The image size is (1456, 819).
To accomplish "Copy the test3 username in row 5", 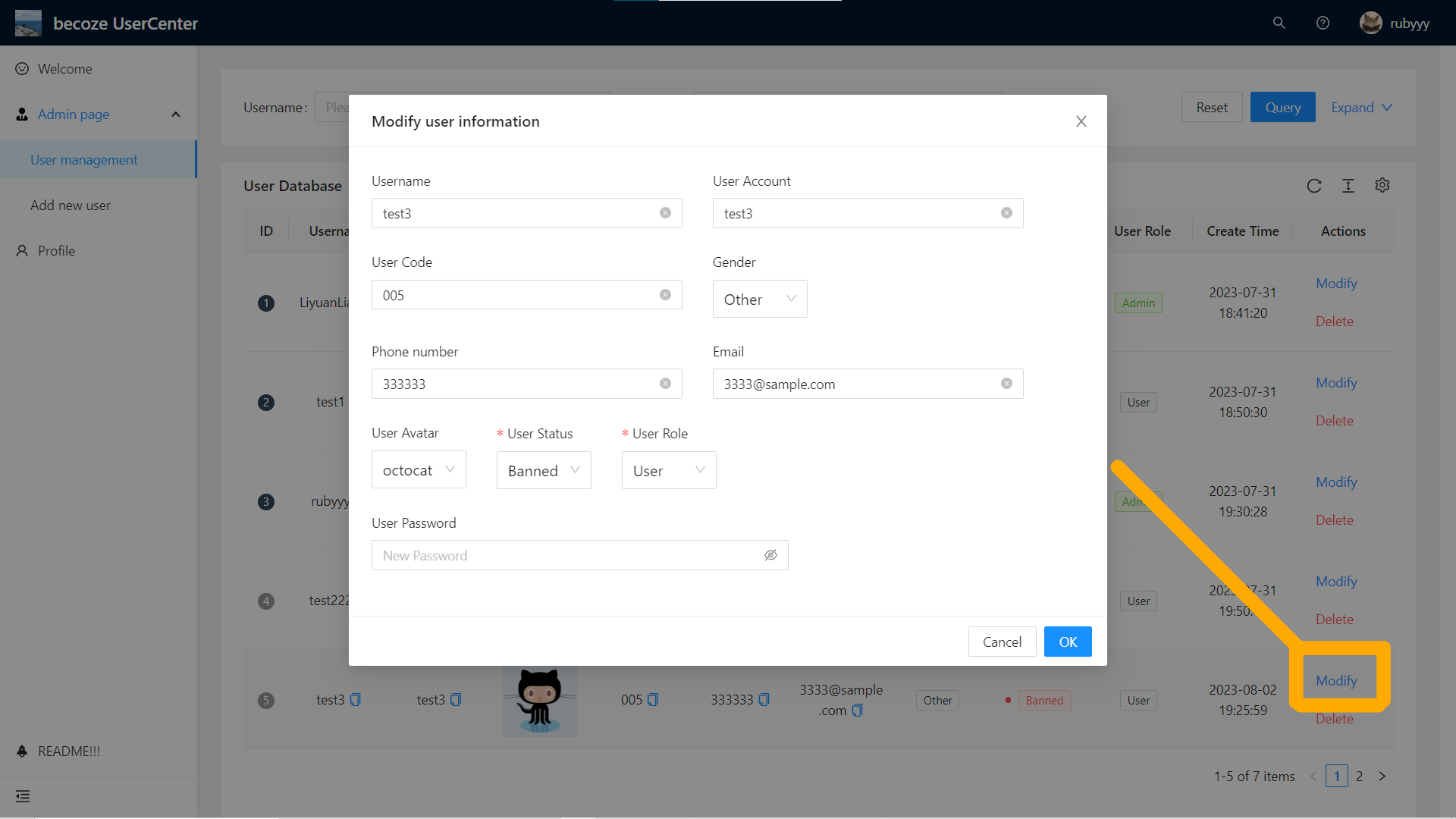I will [356, 700].
